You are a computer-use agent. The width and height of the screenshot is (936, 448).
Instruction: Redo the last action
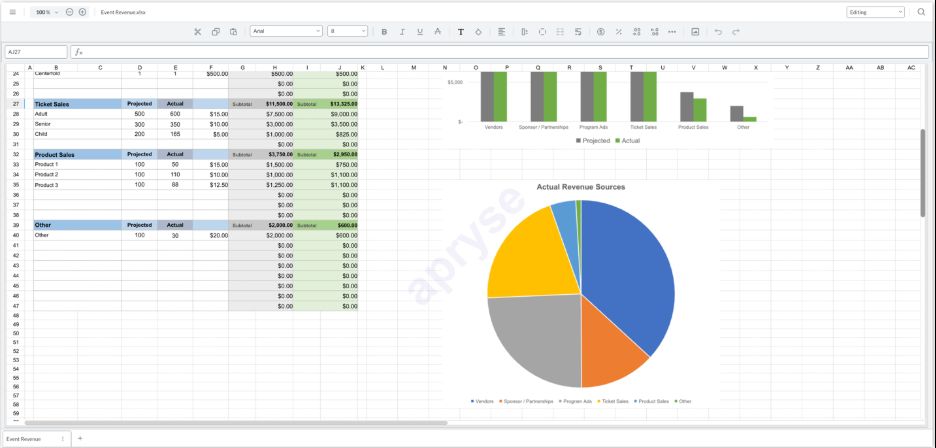tap(736, 32)
